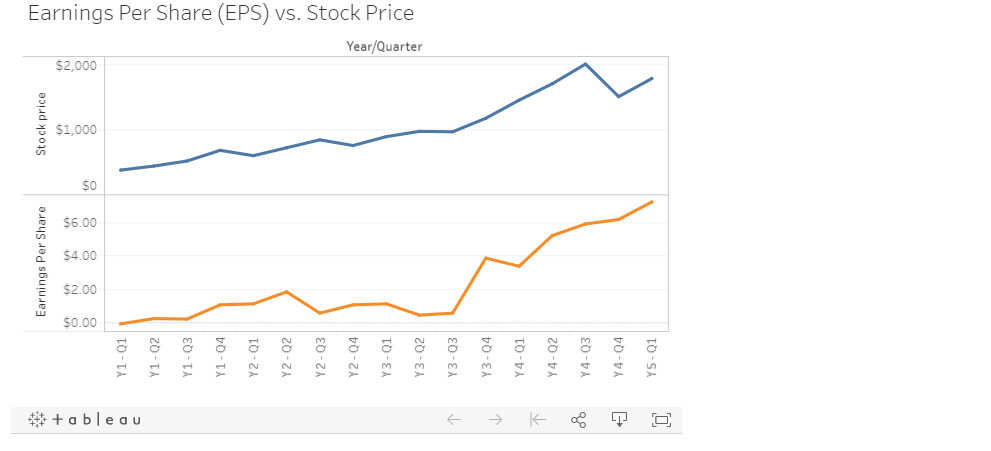Click the Redo arrow in toolbar

pyautogui.click(x=495, y=420)
